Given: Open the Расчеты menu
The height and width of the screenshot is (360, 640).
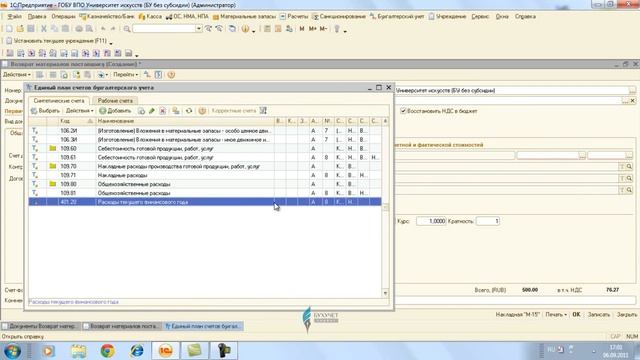Looking at the screenshot, I should 294,16.
